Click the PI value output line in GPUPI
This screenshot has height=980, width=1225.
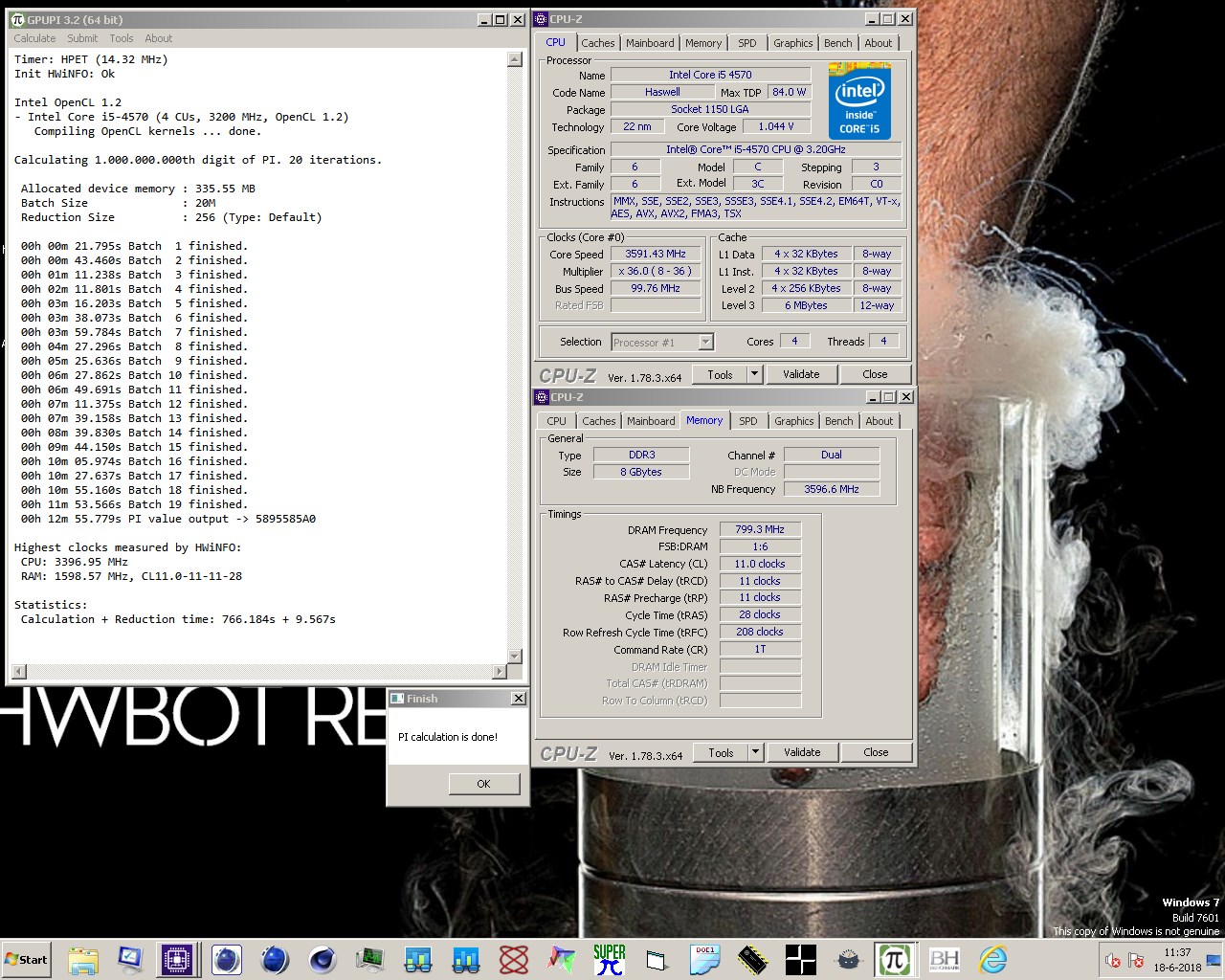pos(168,519)
